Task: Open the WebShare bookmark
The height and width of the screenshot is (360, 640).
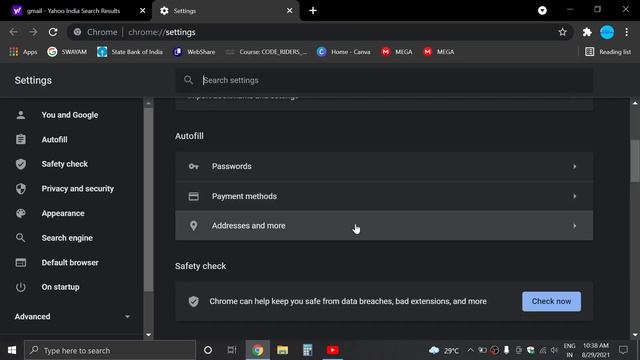Action: [x=194, y=52]
